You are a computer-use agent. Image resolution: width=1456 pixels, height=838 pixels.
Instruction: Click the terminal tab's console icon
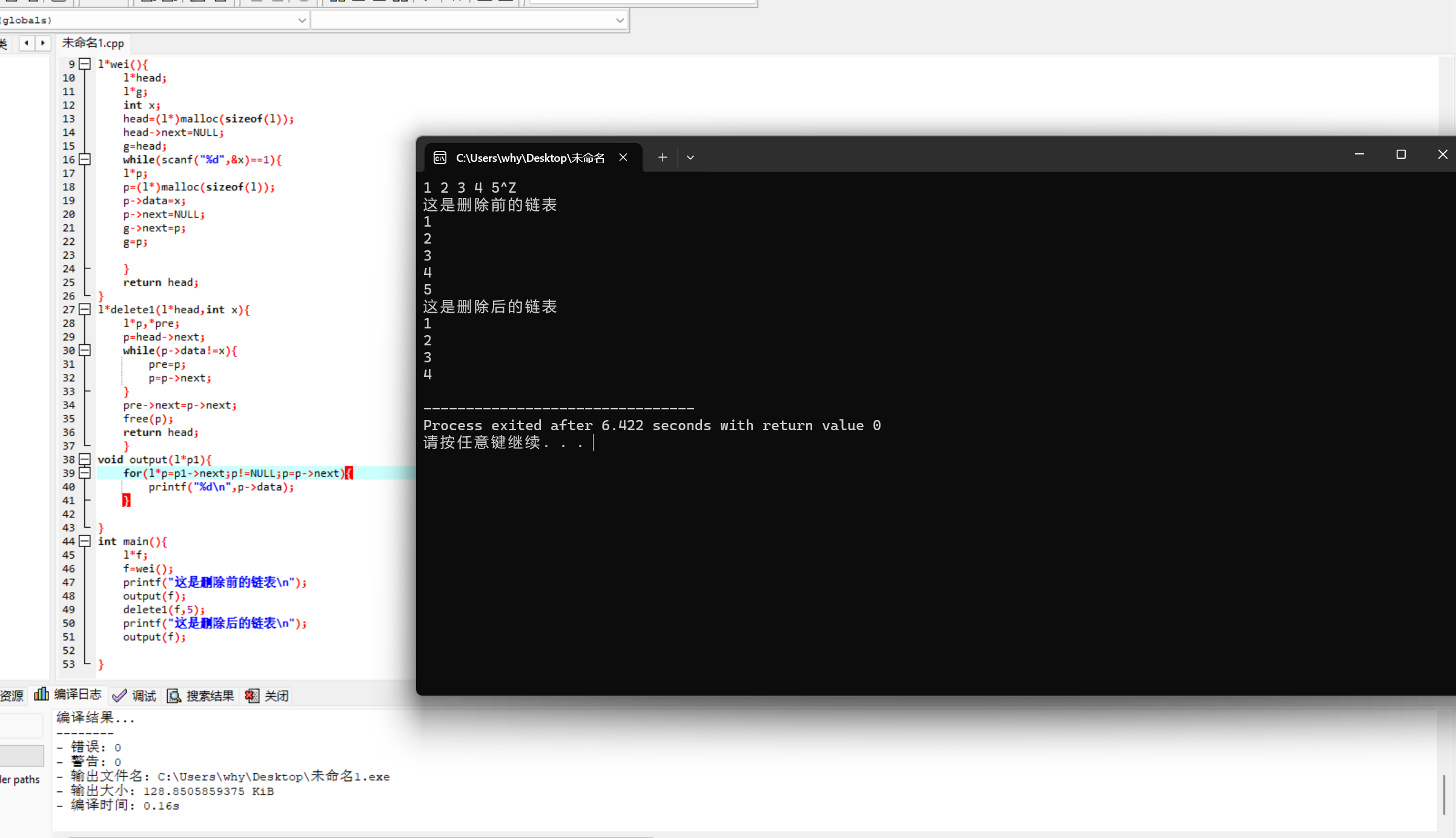point(440,158)
